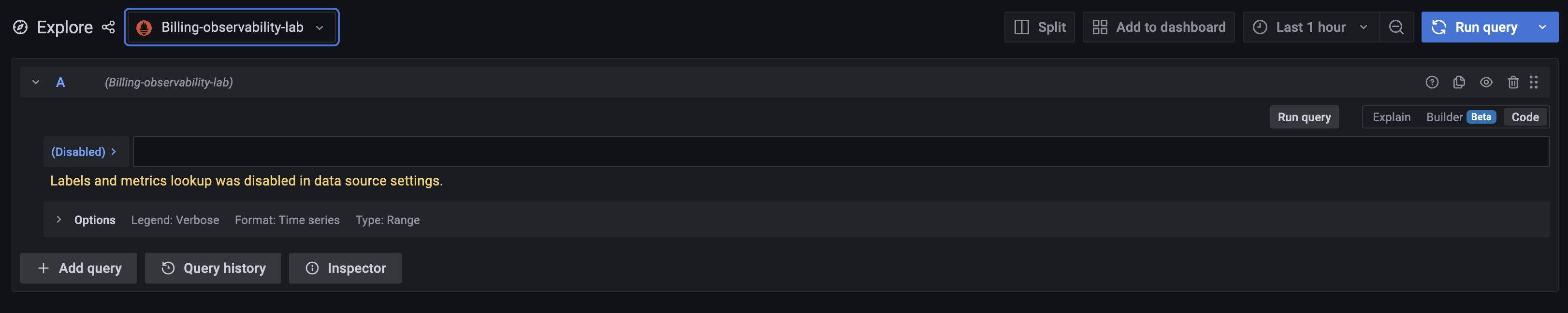Screen dimensions: 1568x313
Task: Toggle the Explain mode
Action: [x=1391, y=117]
